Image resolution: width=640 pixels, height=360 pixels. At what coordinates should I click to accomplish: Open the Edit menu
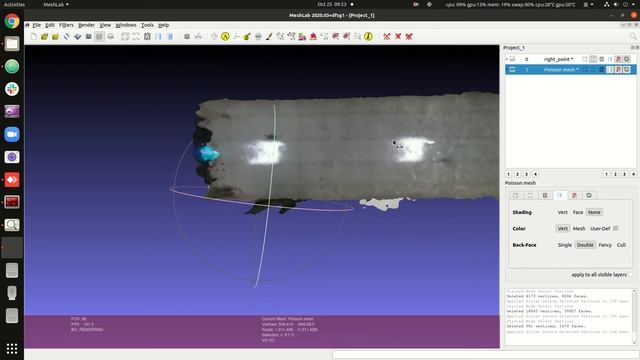point(50,25)
